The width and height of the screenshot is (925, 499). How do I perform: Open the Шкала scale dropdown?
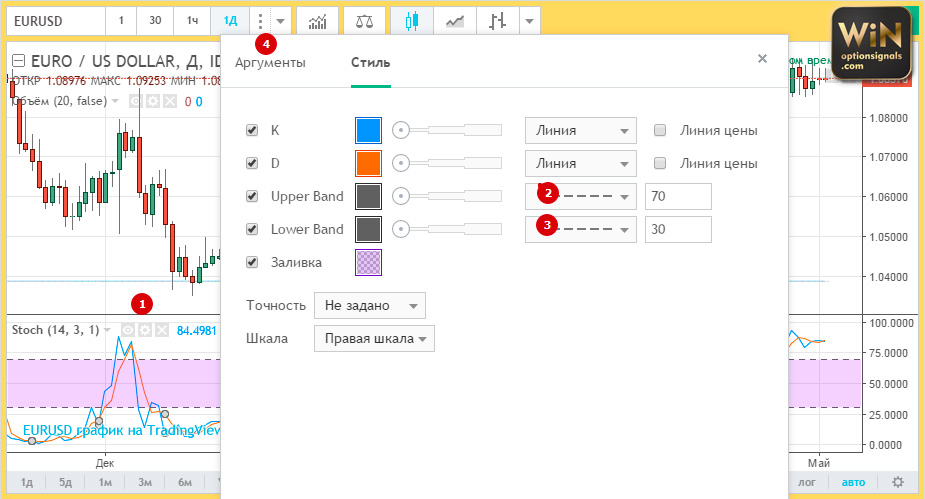[x=374, y=338]
